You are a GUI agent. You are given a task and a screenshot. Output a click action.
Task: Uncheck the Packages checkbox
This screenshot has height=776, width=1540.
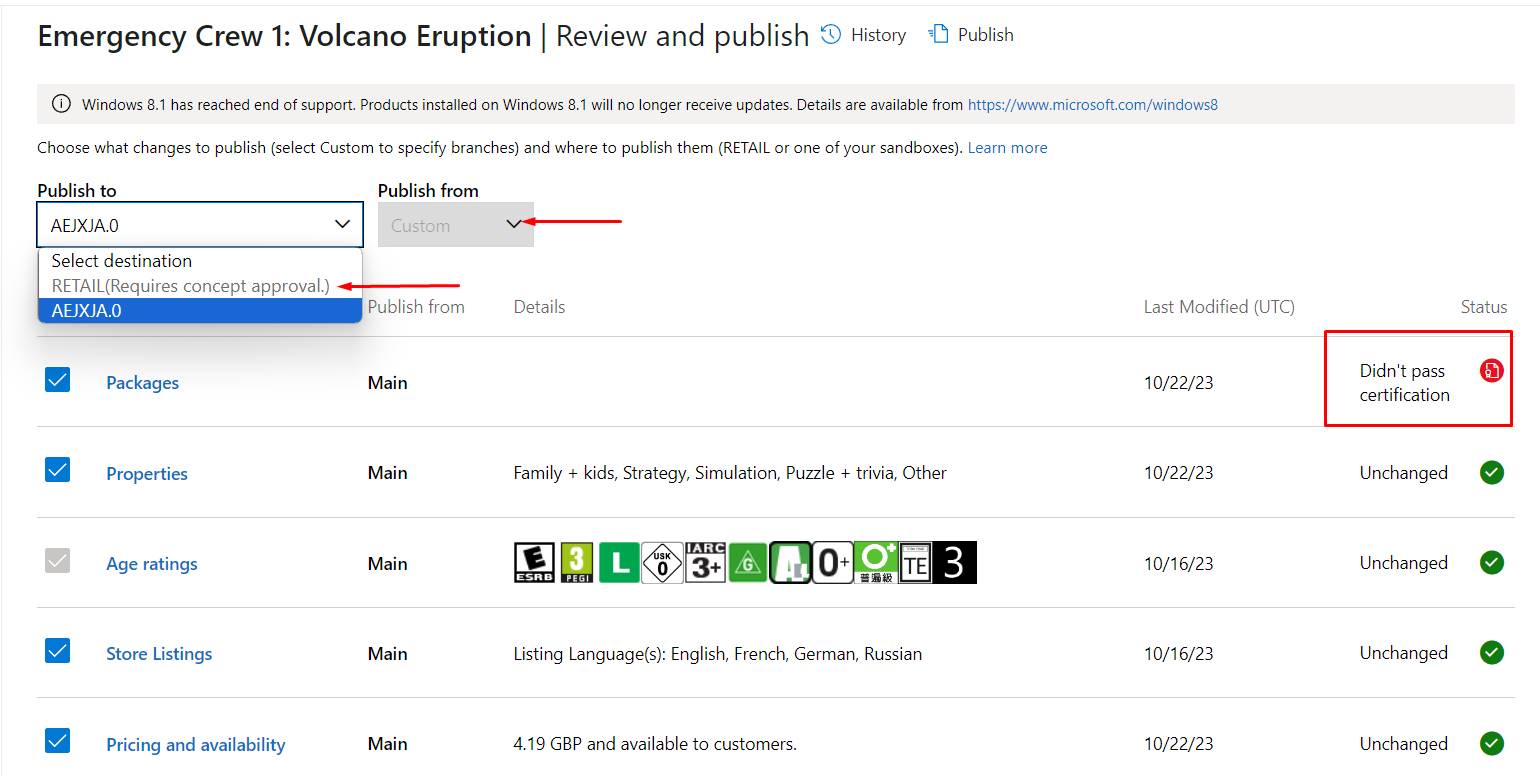tap(58, 379)
